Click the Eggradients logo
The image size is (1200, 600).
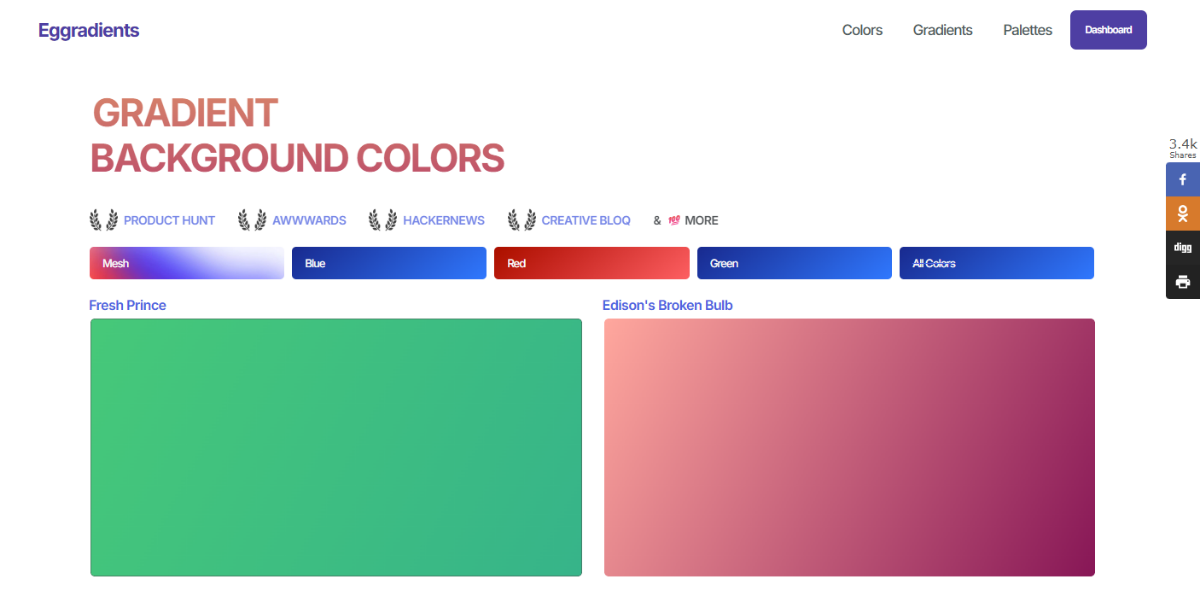point(88,30)
